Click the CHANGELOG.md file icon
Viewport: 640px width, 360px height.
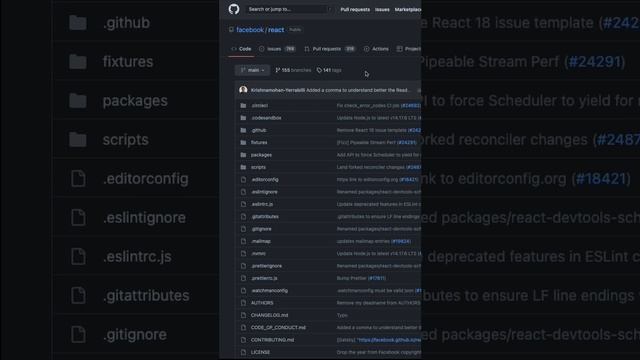(243, 316)
